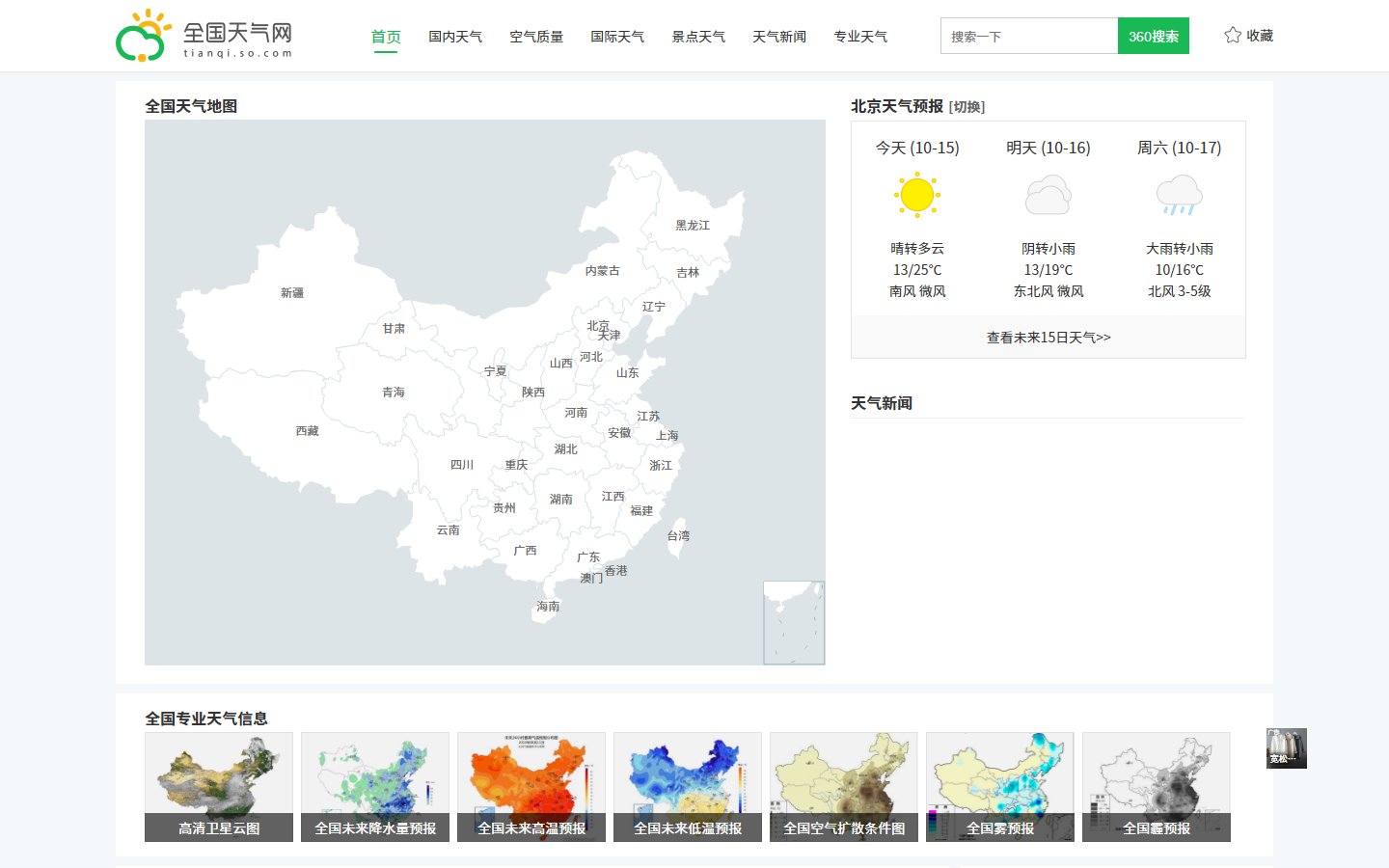This screenshot has height=868, width=1389.
Task: Open the 专业天气 menu
Action: (x=860, y=37)
